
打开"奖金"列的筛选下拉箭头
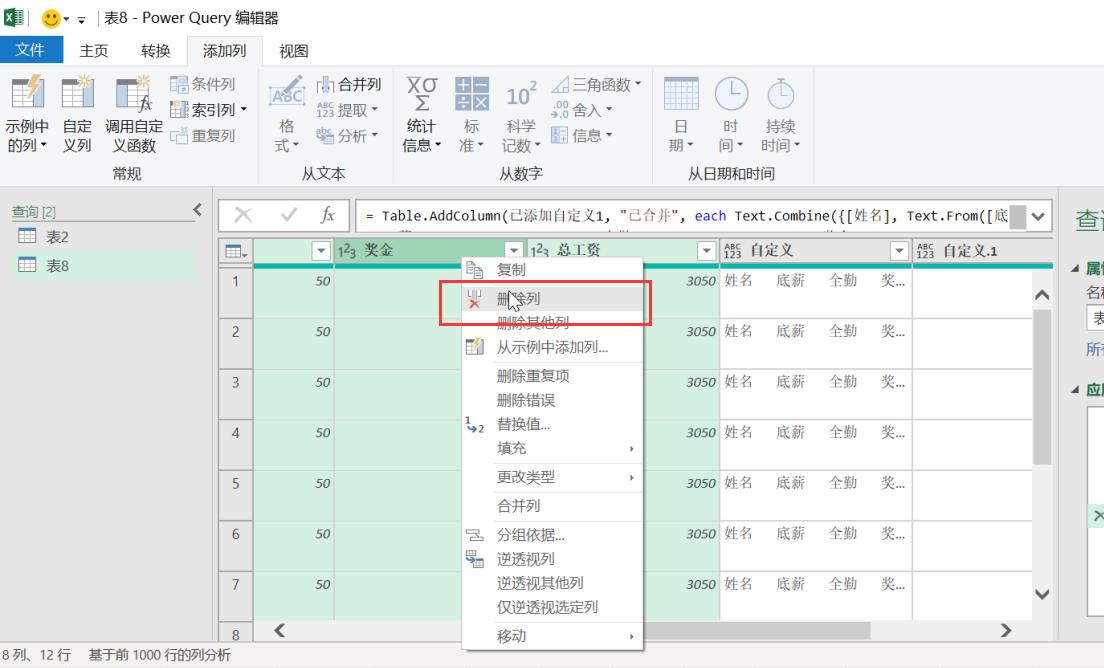tap(513, 250)
